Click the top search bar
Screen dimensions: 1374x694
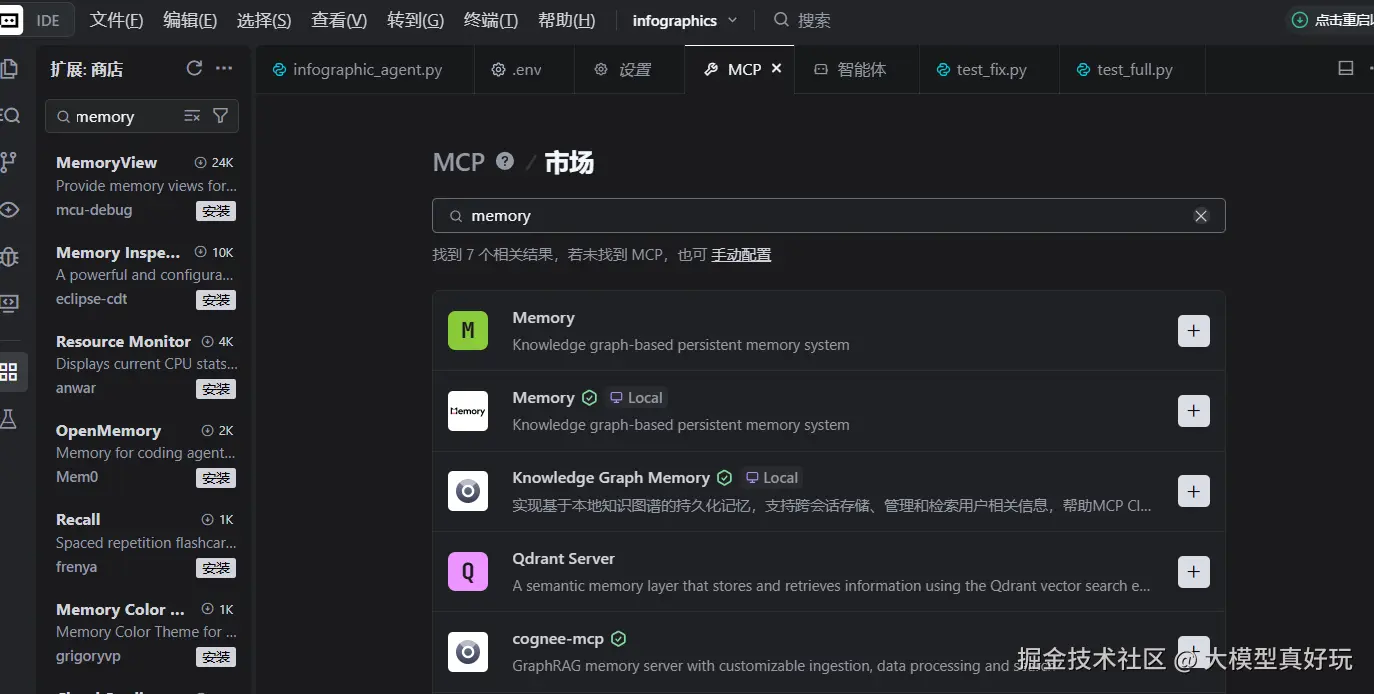(x=802, y=20)
